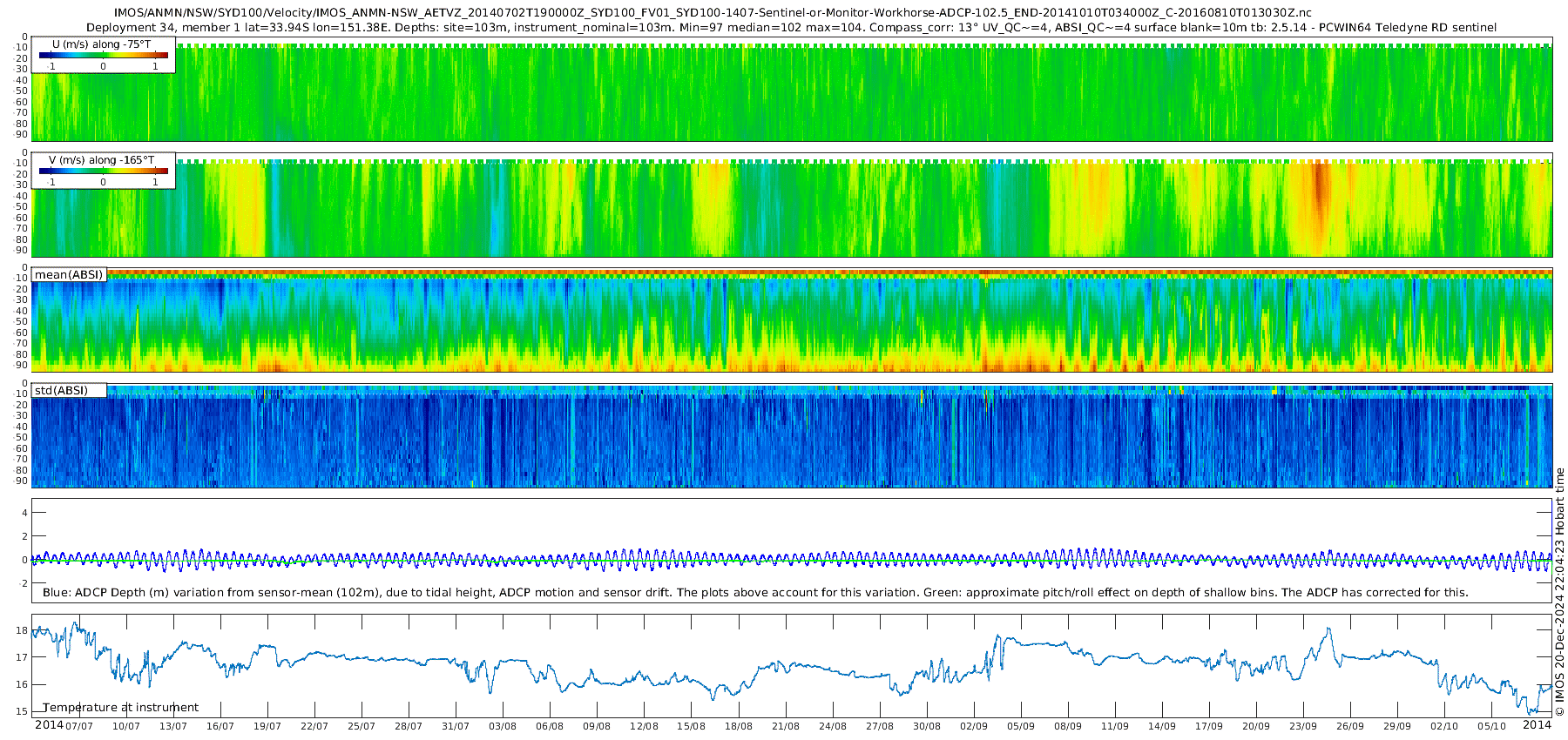Click the IMOS copyright timestamp text
This screenshot has height=740, width=1568.
(1559, 592)
